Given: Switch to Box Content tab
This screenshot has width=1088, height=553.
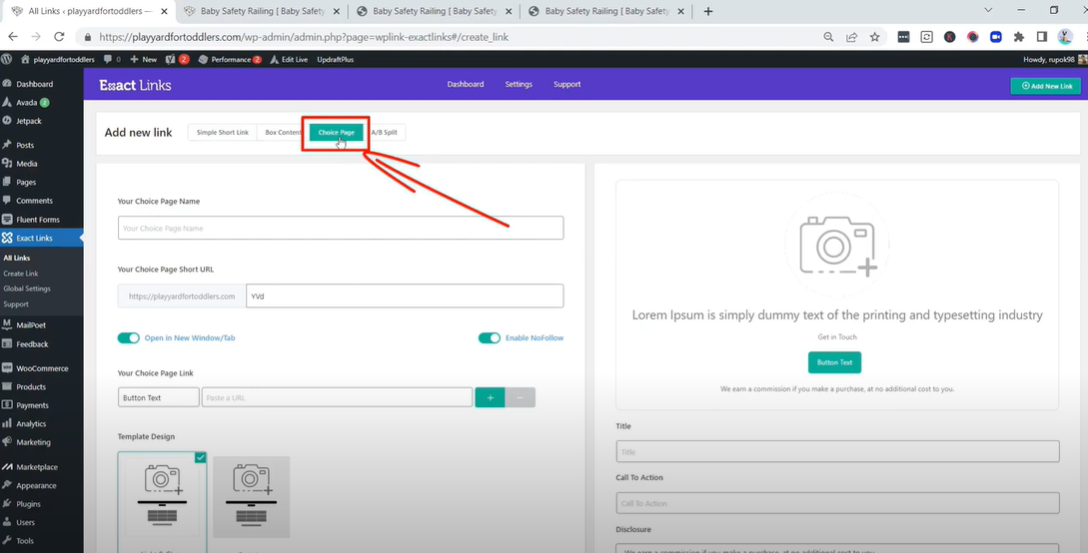Looking at the screenshot, I should pos(282,133).
